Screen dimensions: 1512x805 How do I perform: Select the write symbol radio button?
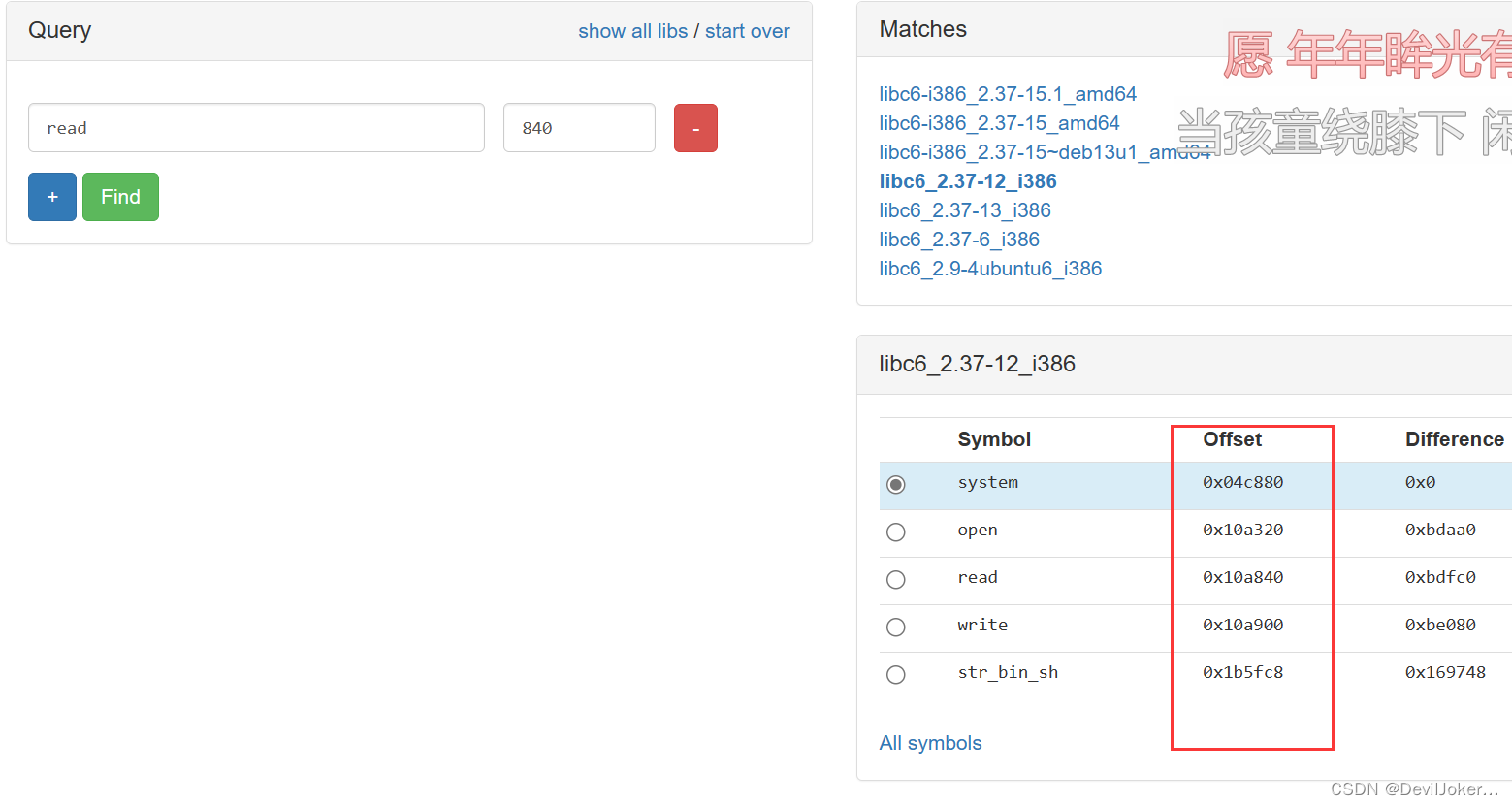895,627
